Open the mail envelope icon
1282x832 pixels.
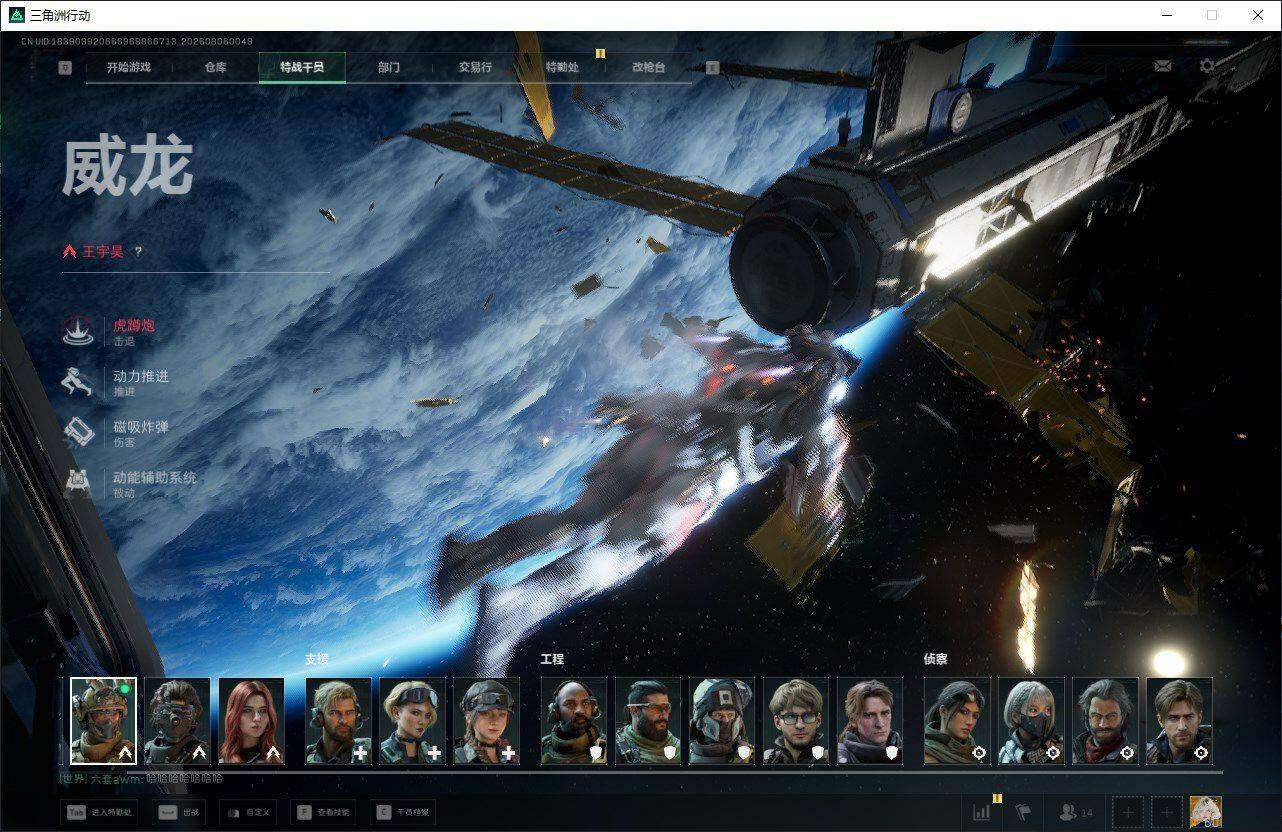click(1162, 66)
